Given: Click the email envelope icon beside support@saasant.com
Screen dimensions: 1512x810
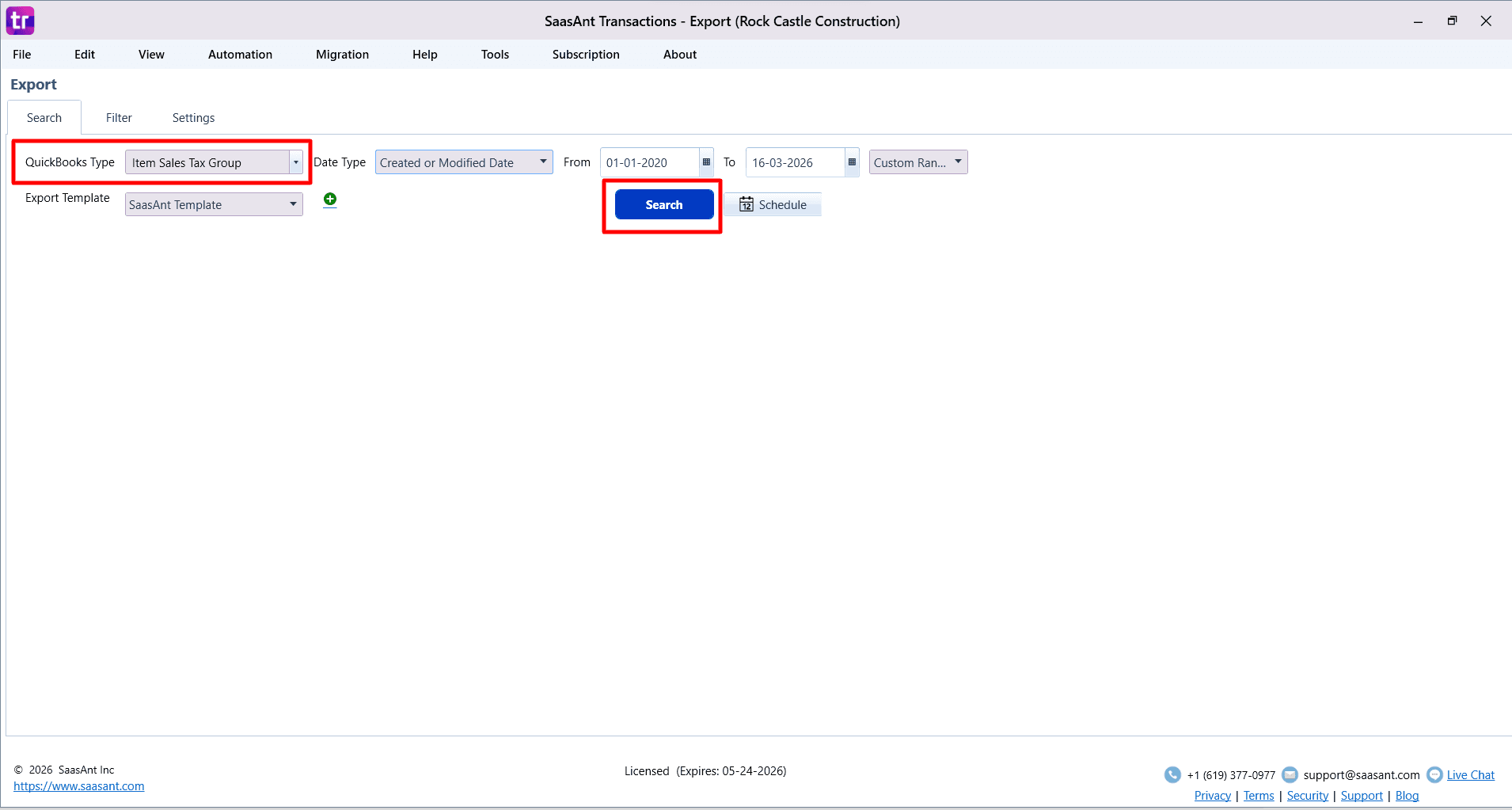Looking at the screenshot, I should coord(1290,774).
